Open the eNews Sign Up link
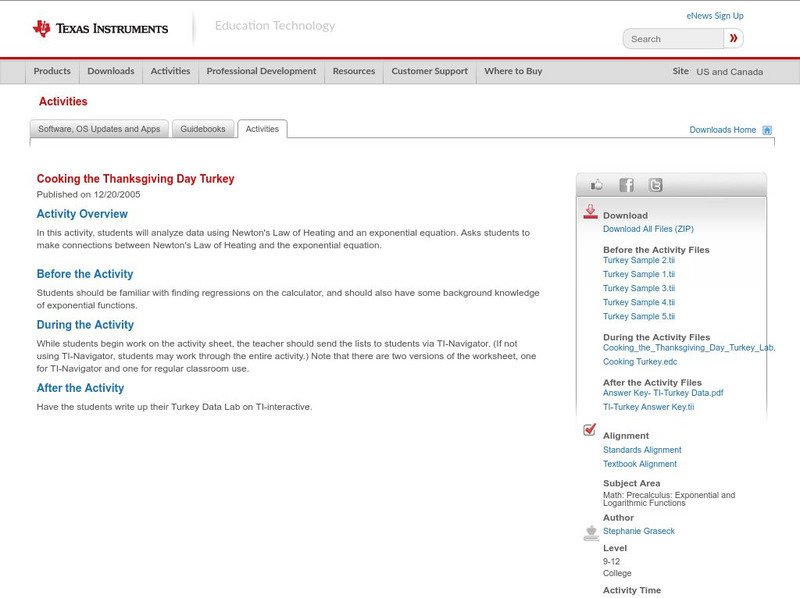 click(715, 16)
